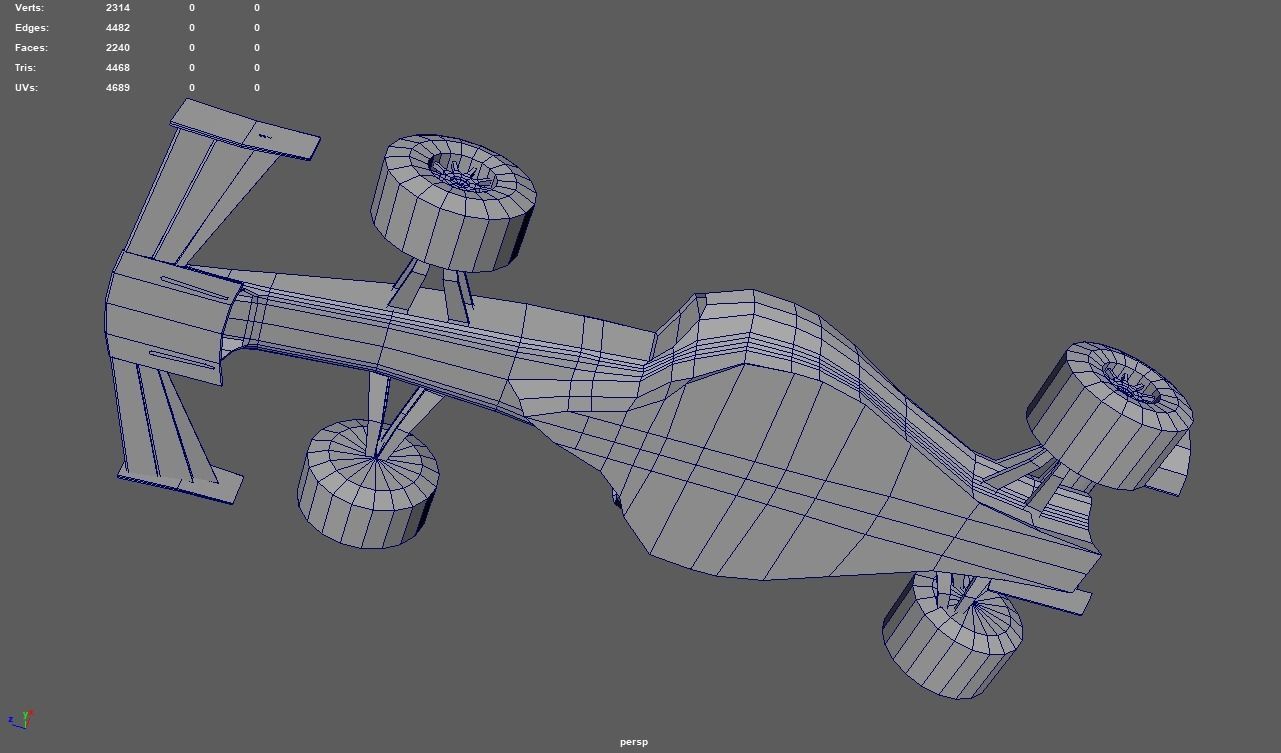Click the "Edges:" heads-up display label
This screenshot has height=753, width=1281.
click(x=32, y=28)
